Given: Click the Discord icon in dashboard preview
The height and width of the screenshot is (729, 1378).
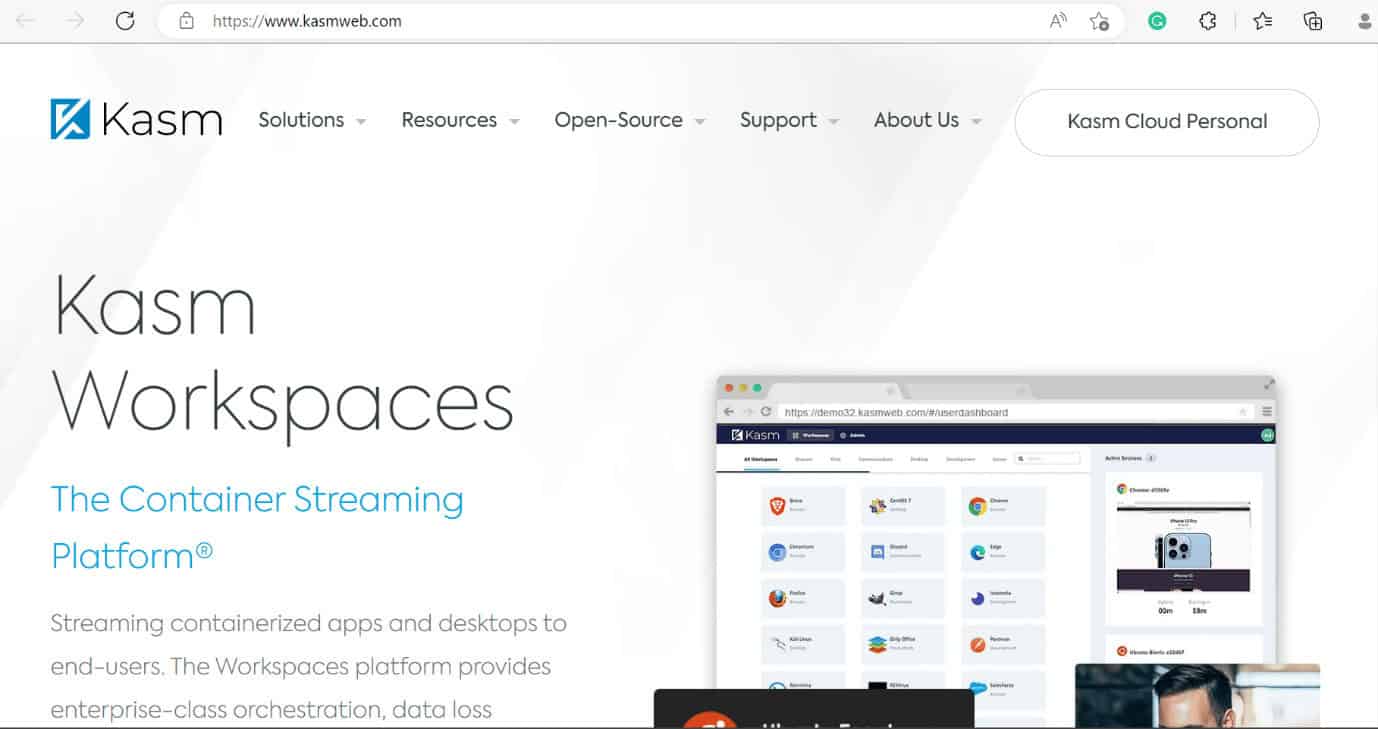Looking at the screenshot, I should pos(877,552).
